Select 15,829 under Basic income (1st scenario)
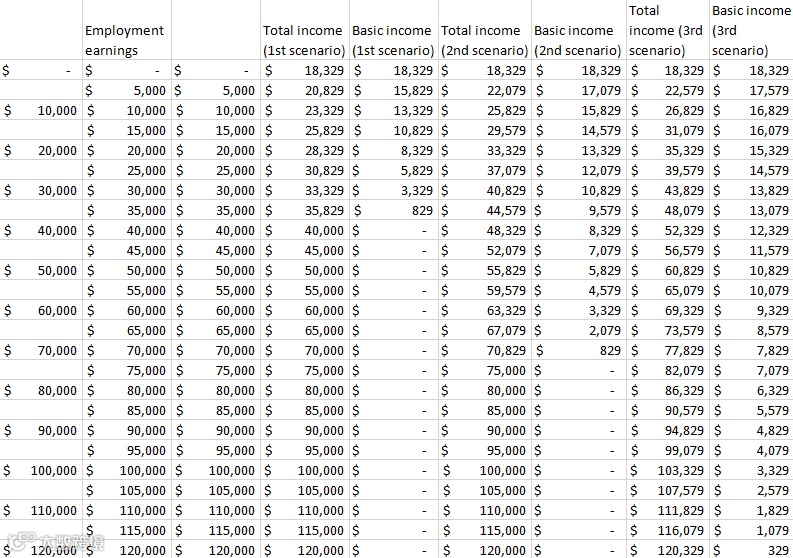The image size is (793, 558). [x=413, y=91]
